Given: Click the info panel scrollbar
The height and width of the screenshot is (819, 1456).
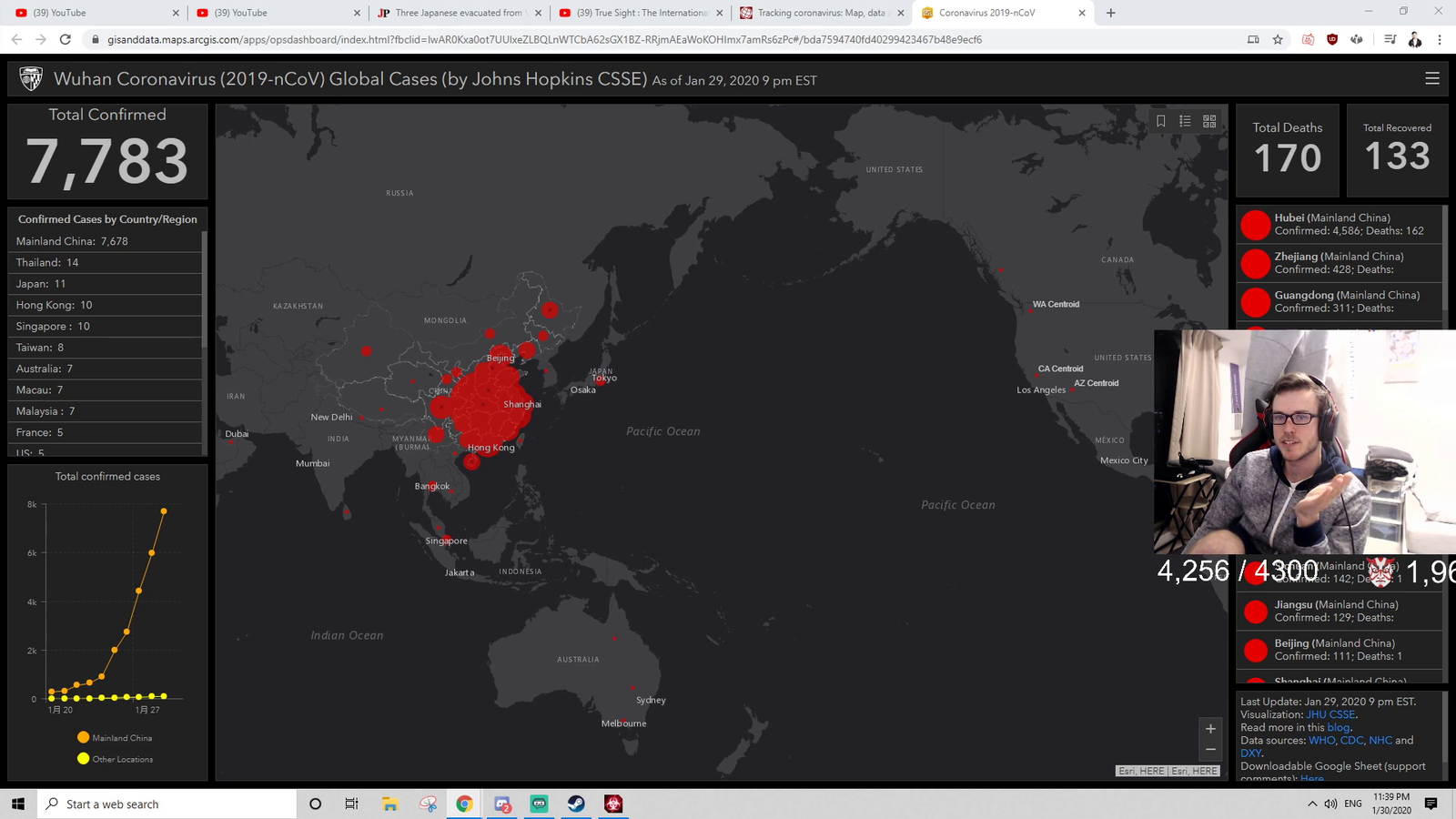Looking at the screenshot, I should tap(1445, 728).
